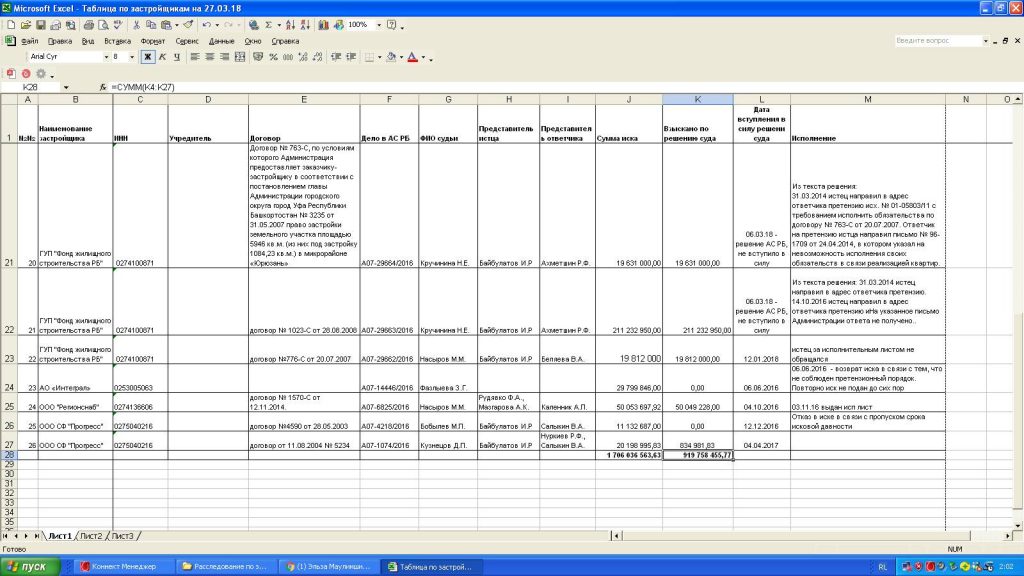Click the Windows пуск start button
The height and width of the screenshot is (576, 1024).
click(x=28, y=566)
